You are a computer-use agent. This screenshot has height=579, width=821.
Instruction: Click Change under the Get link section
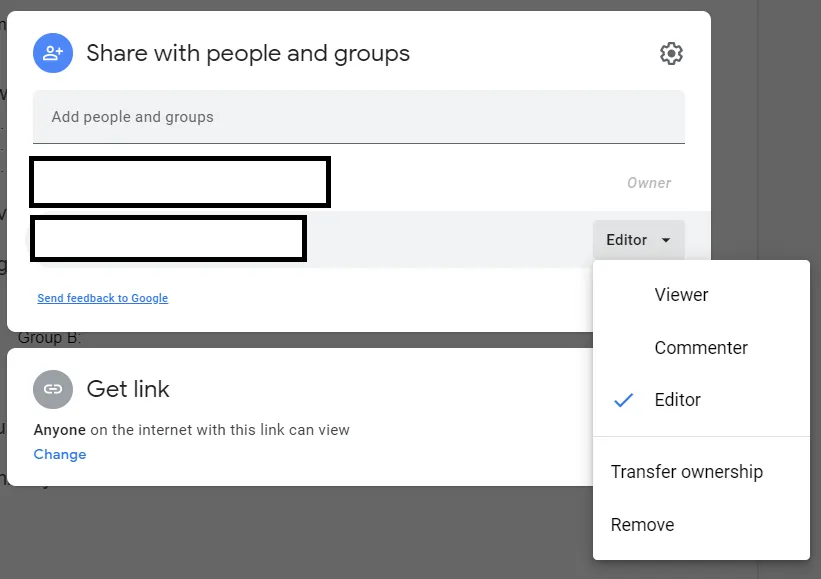pos(60,454)
